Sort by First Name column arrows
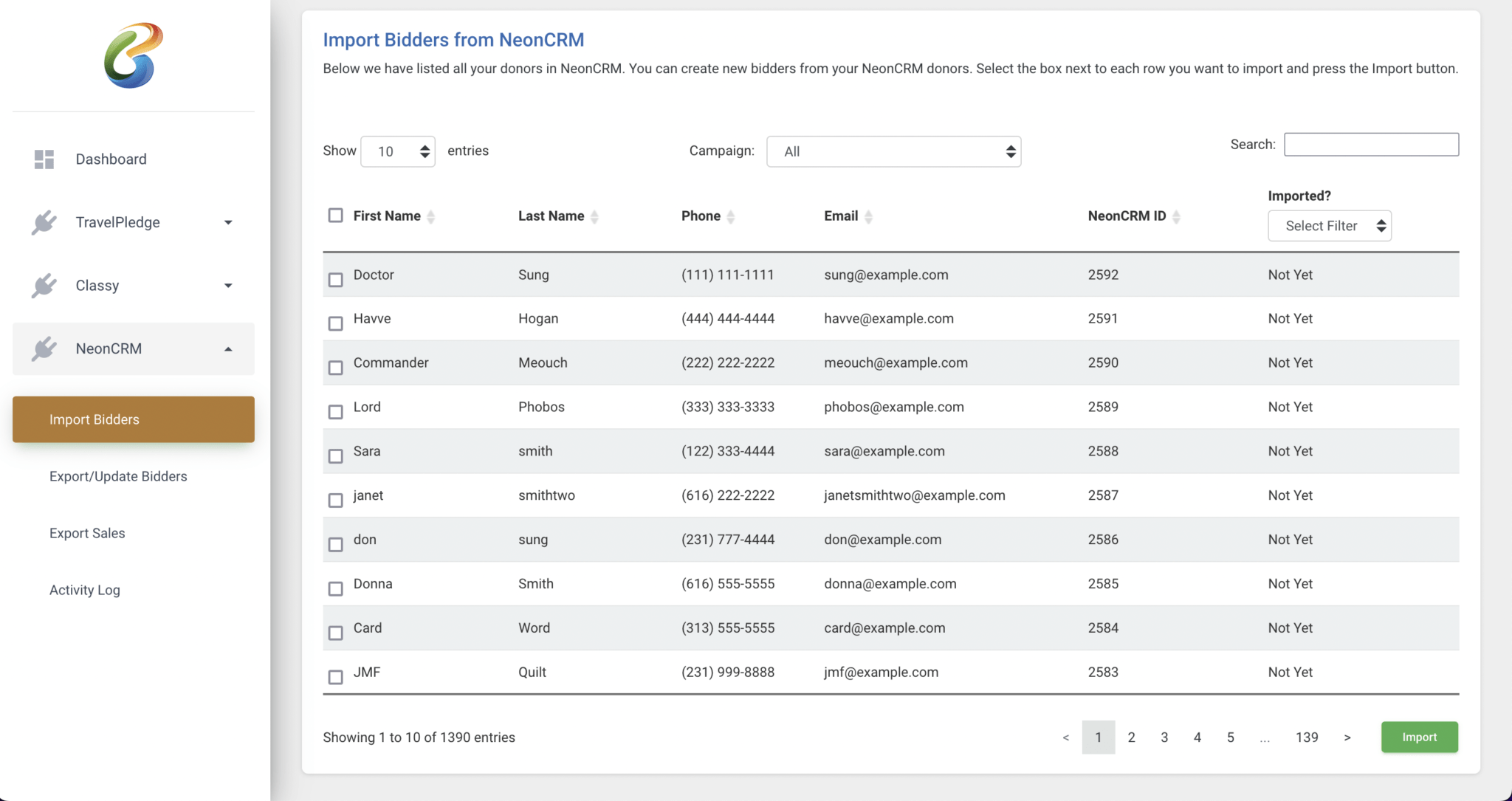The image size is (1512, 801). 431,216
